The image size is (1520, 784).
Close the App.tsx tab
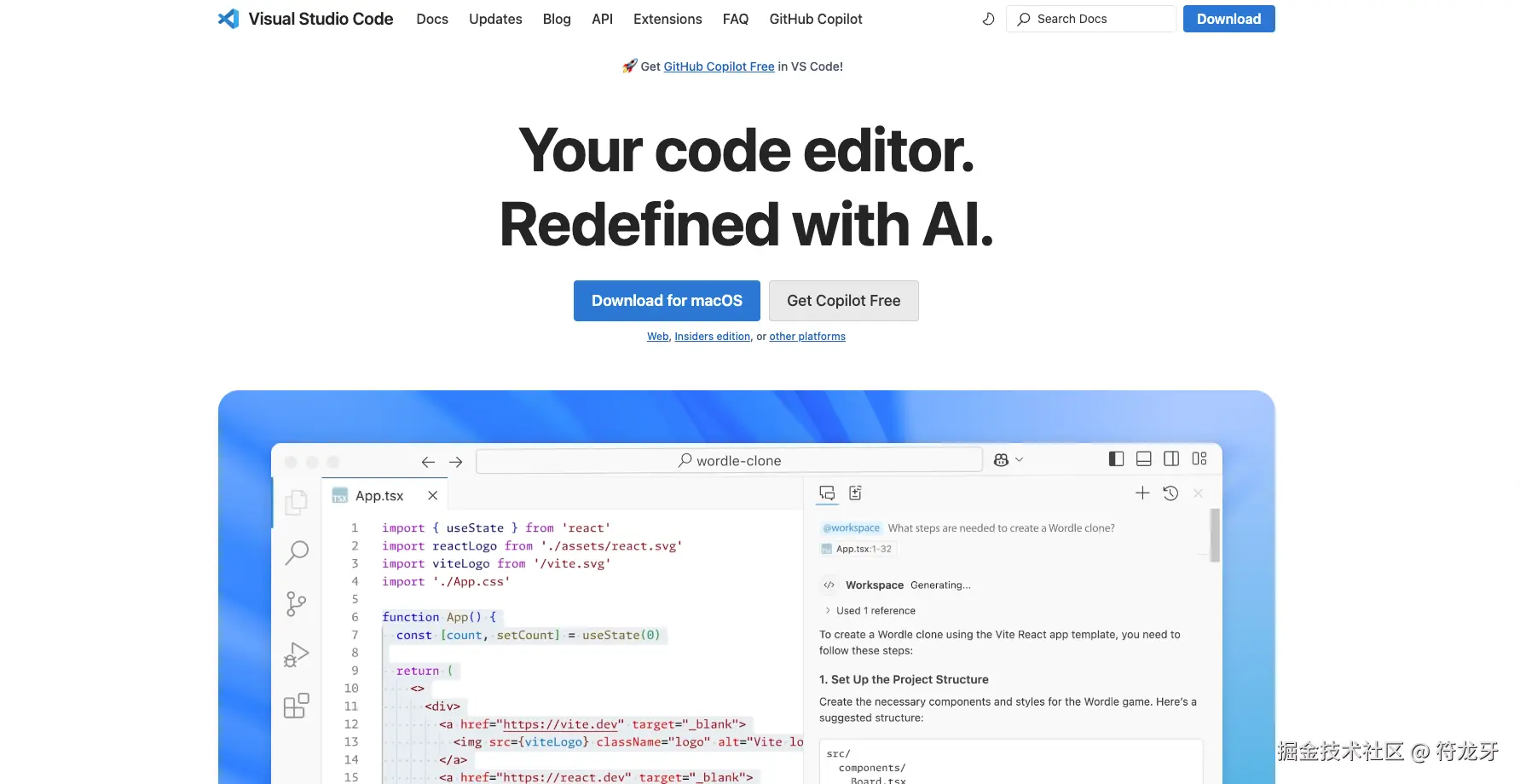[x=432, y=495]
